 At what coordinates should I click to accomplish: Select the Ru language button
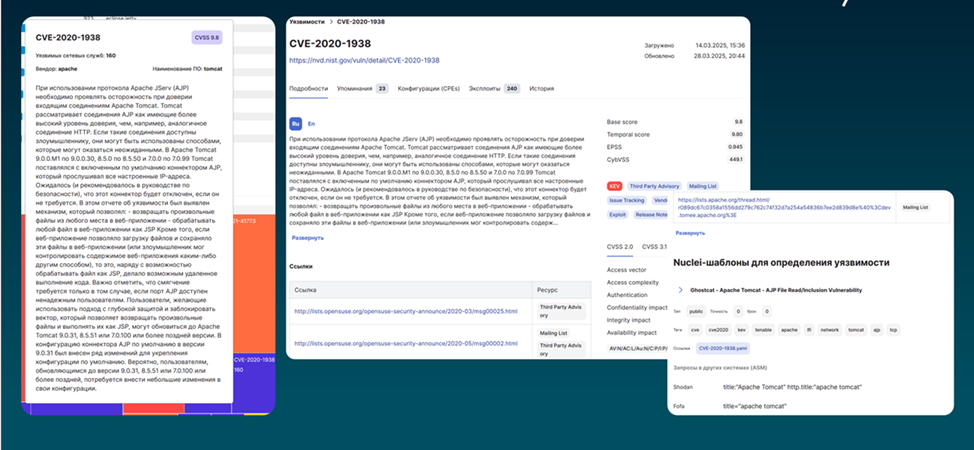click(x=296, y=123)
